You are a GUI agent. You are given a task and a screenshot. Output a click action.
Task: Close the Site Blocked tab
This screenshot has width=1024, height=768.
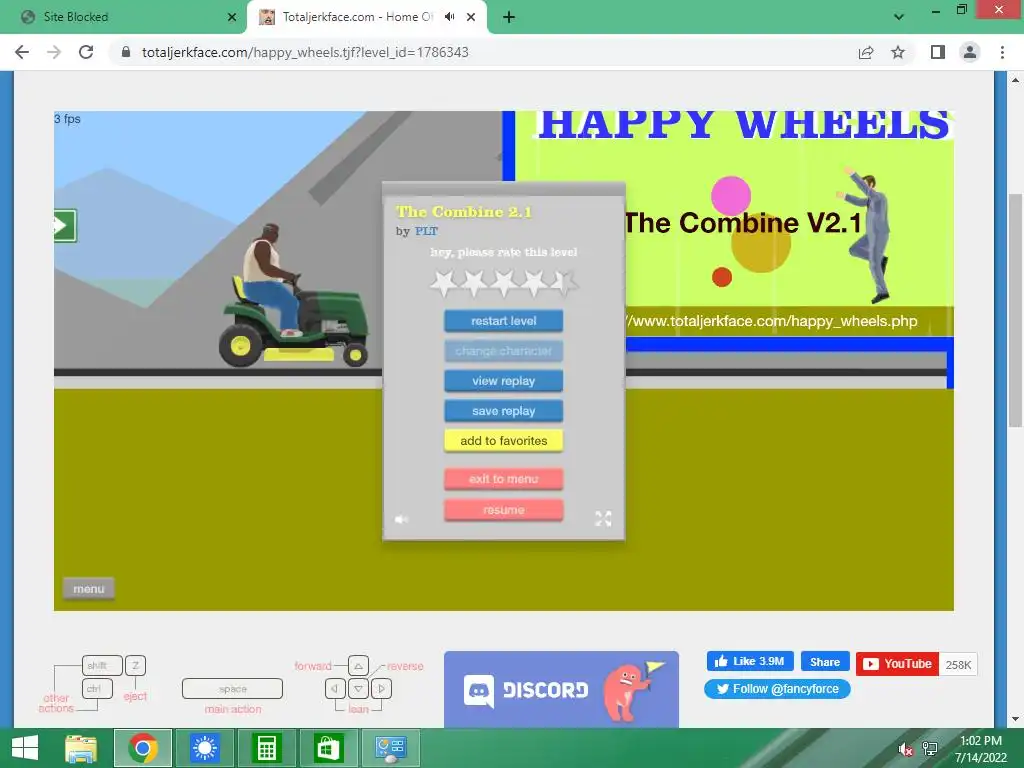coord(232,17)
